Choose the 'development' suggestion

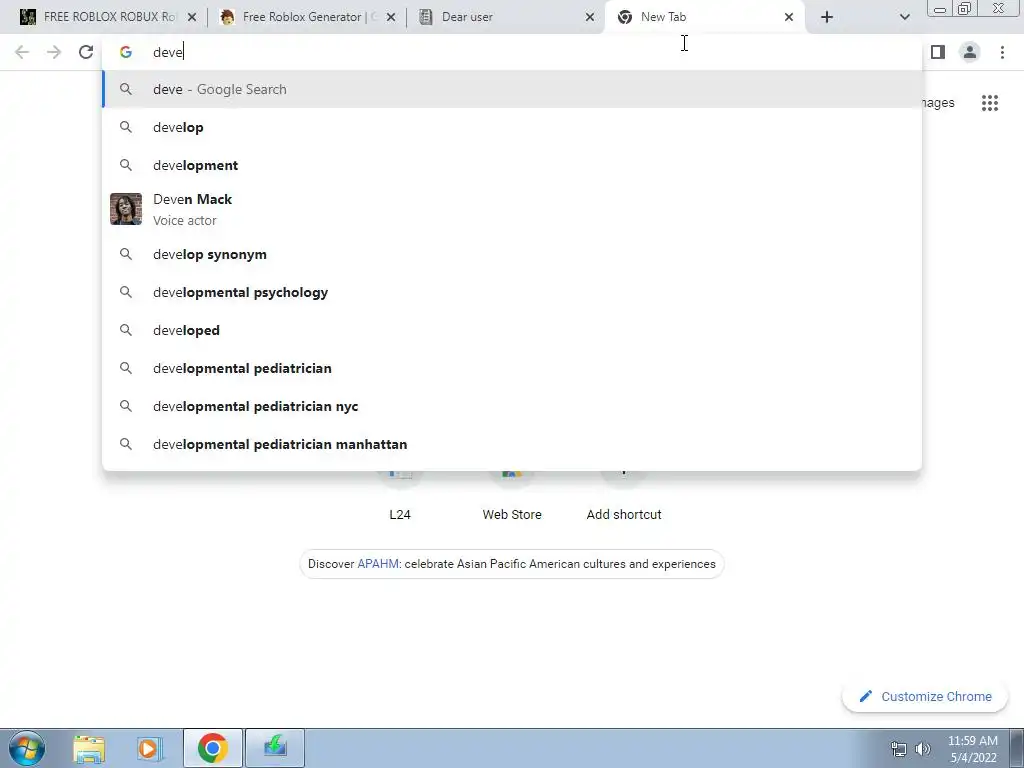pos(512,165)
